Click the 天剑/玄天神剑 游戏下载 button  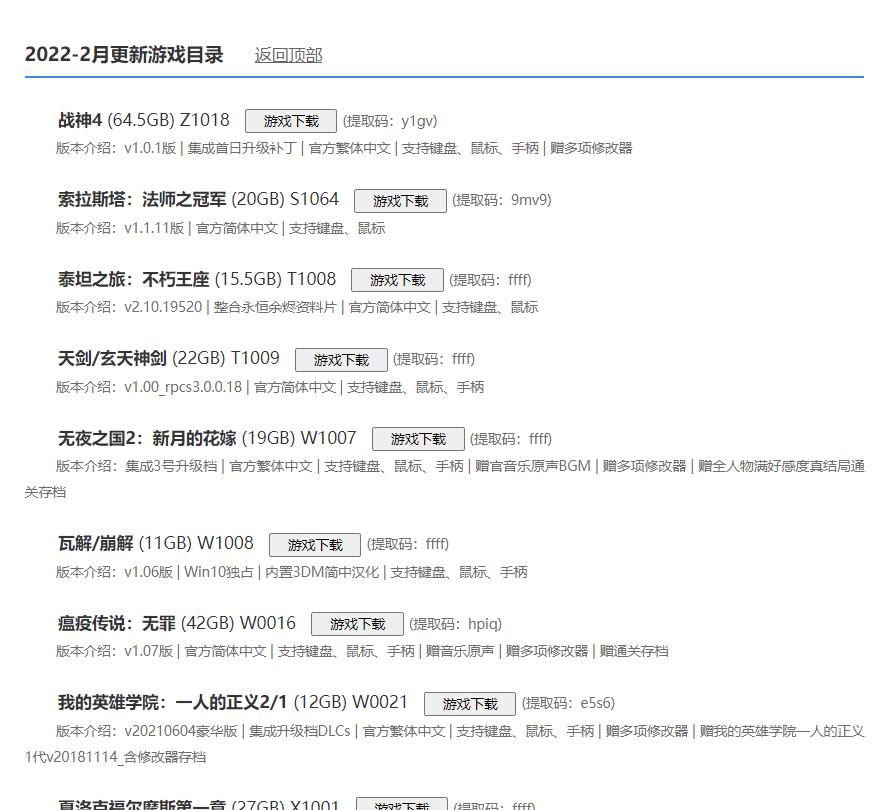pyautogui.click(x=341, y=360)
